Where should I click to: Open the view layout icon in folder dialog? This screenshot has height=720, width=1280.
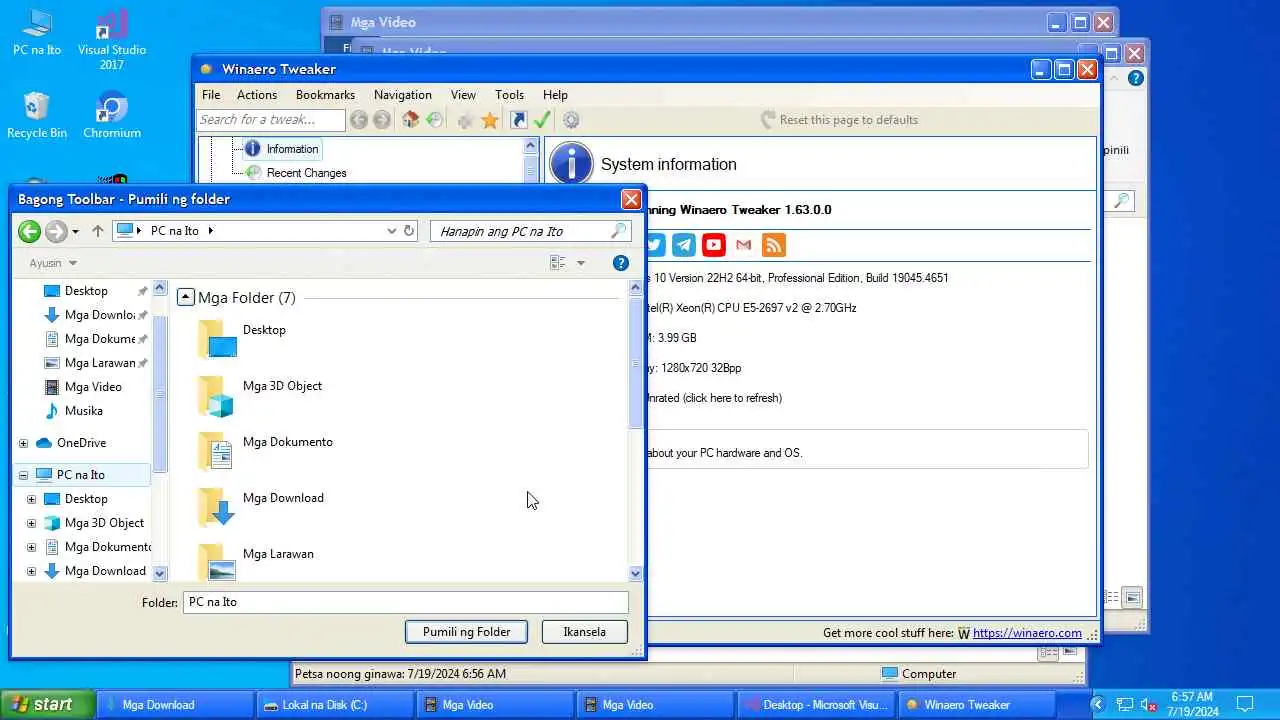click(558, 263)
